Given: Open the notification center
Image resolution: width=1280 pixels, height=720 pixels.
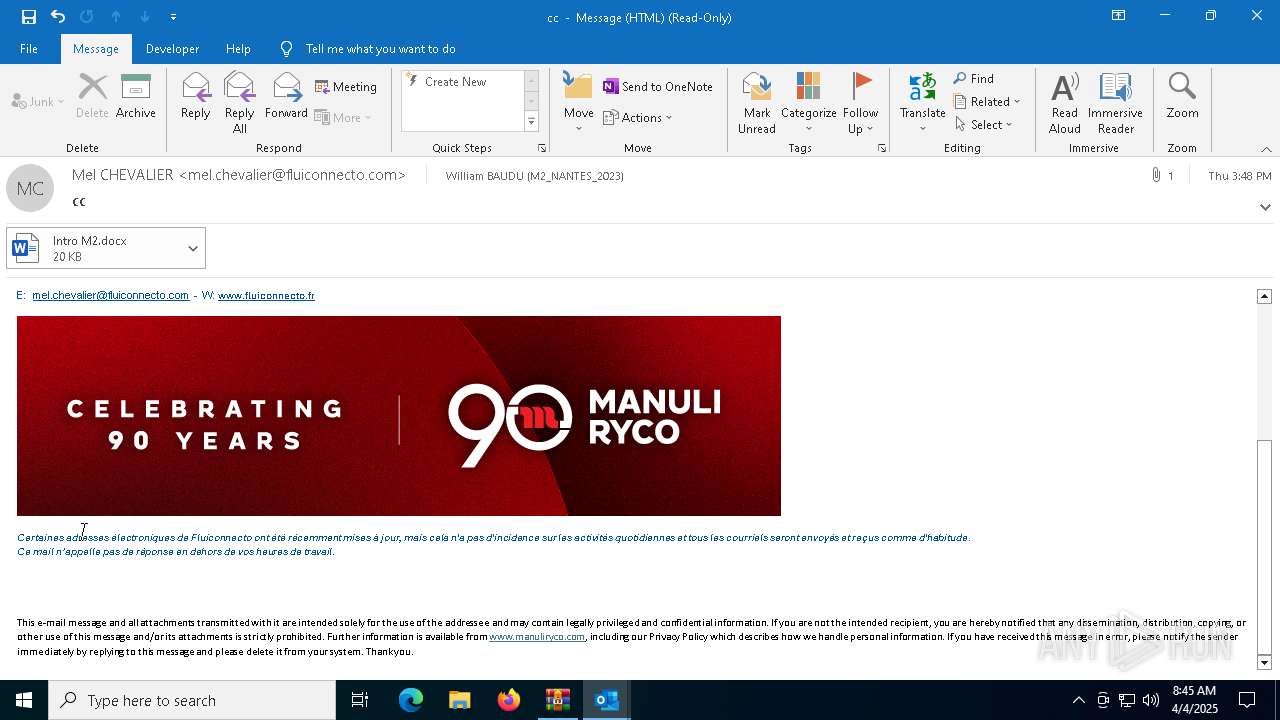Looking at the screenshot, I should pyautogui.click(x=1247, y=700).
